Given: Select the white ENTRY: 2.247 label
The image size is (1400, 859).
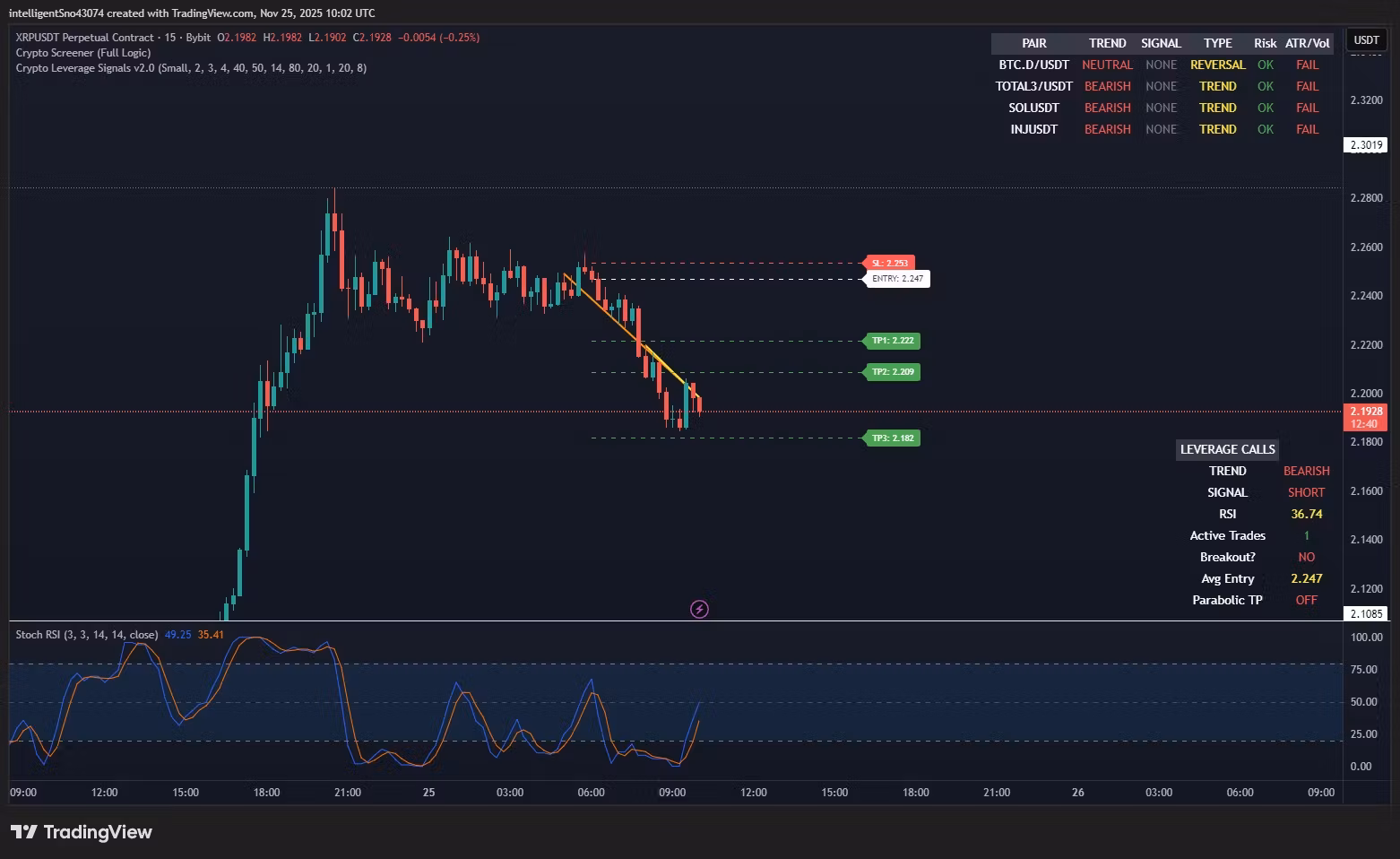Looking at the screenshot, I should [x=896, y=279].
